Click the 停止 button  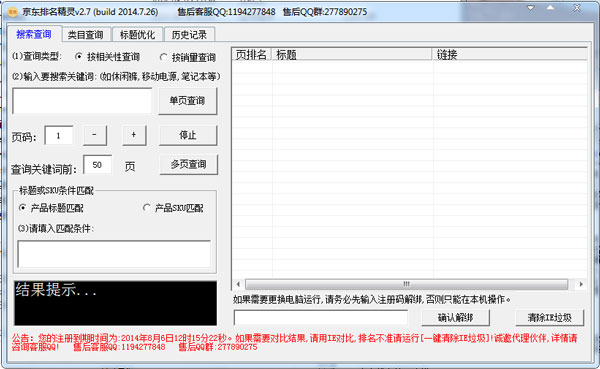[188, 135]
